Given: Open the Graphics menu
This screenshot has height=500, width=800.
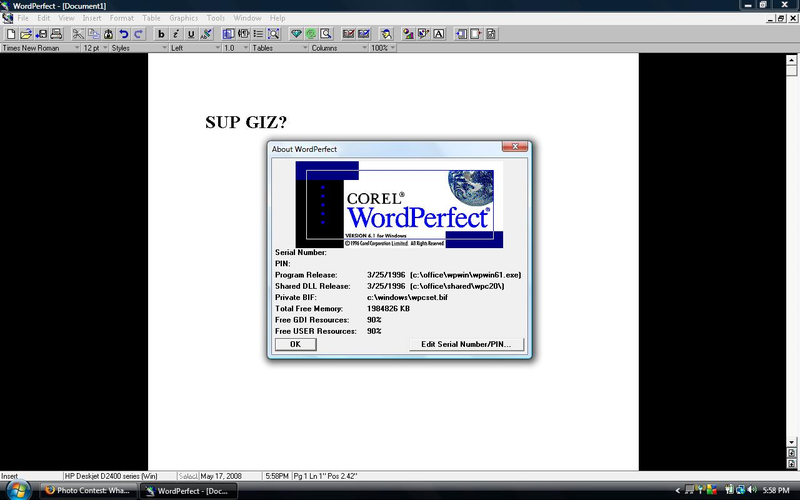Looking at the screenshot, I should coord(184,18).
